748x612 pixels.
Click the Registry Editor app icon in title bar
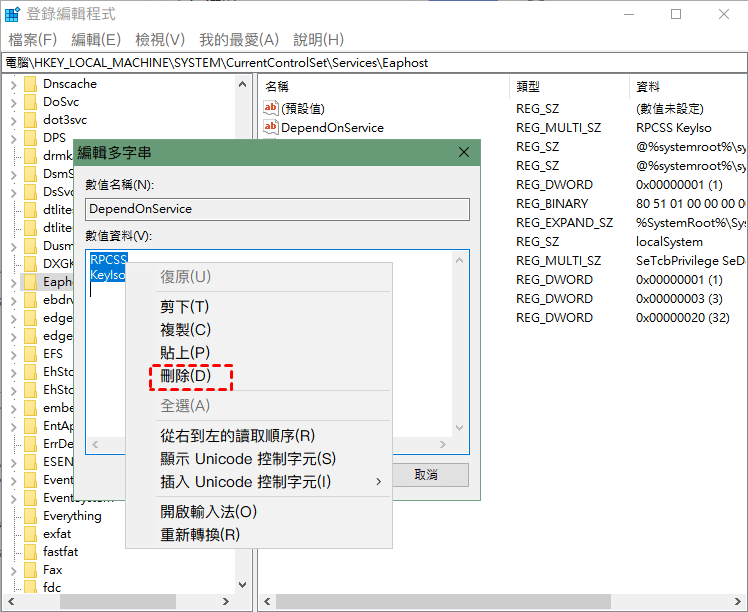pyautogui.click(x=12, y=14)
